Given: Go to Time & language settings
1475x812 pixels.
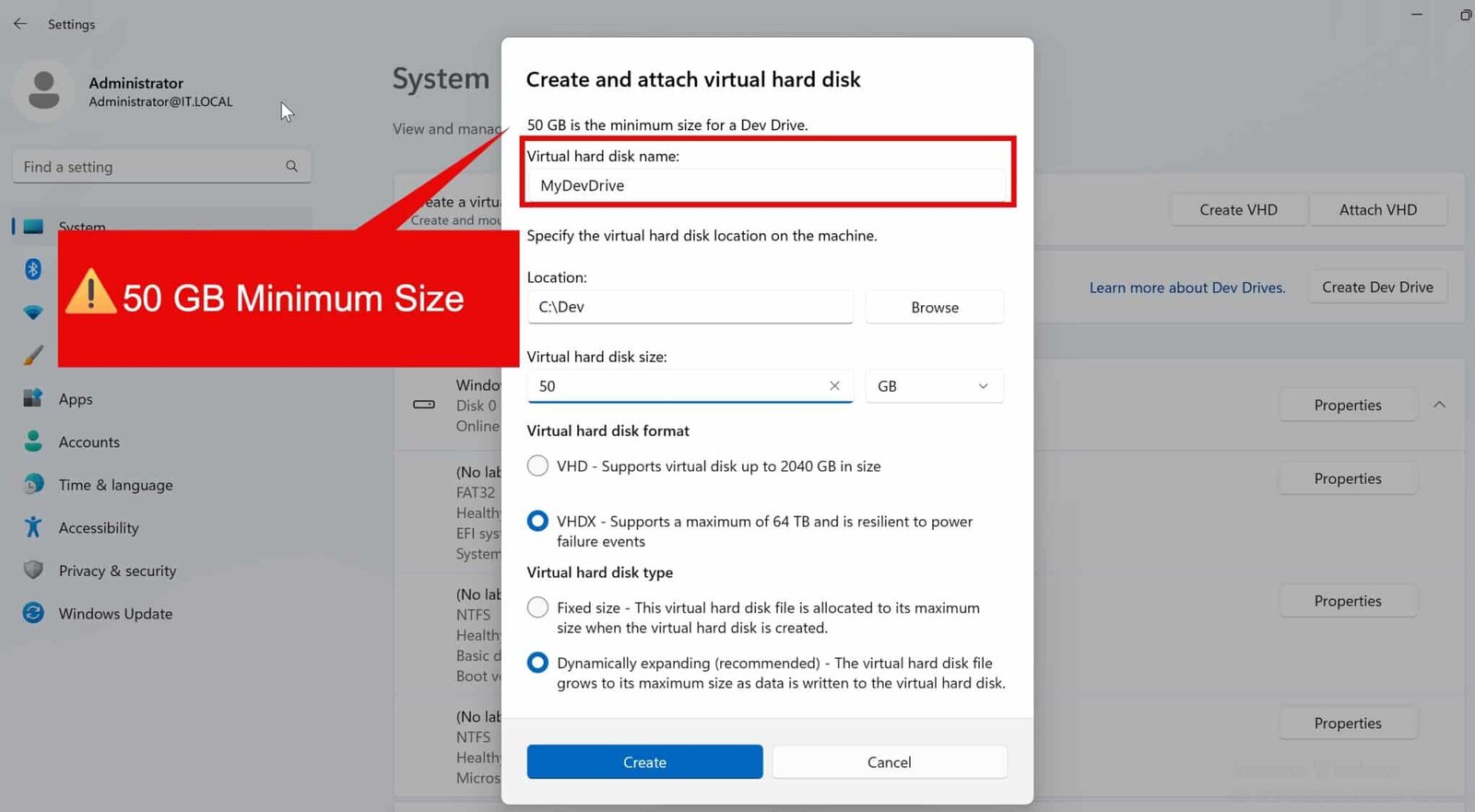Looking at the screenshot, I should [x=115, y=485].
